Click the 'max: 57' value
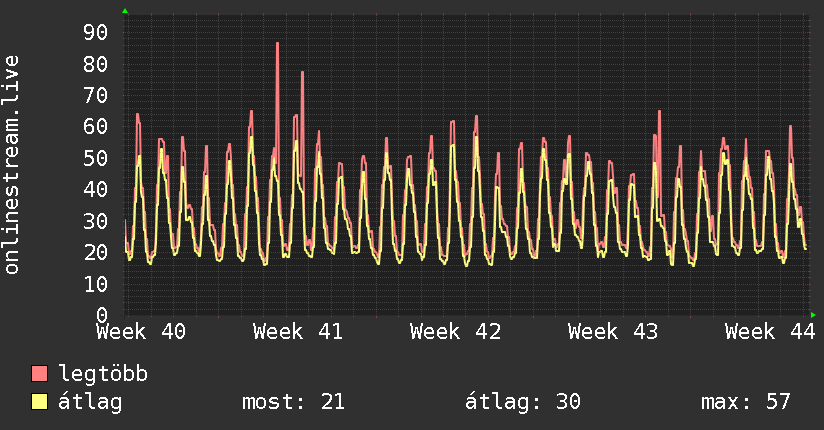The image size is (824, 430). click(x=746, y=402)
